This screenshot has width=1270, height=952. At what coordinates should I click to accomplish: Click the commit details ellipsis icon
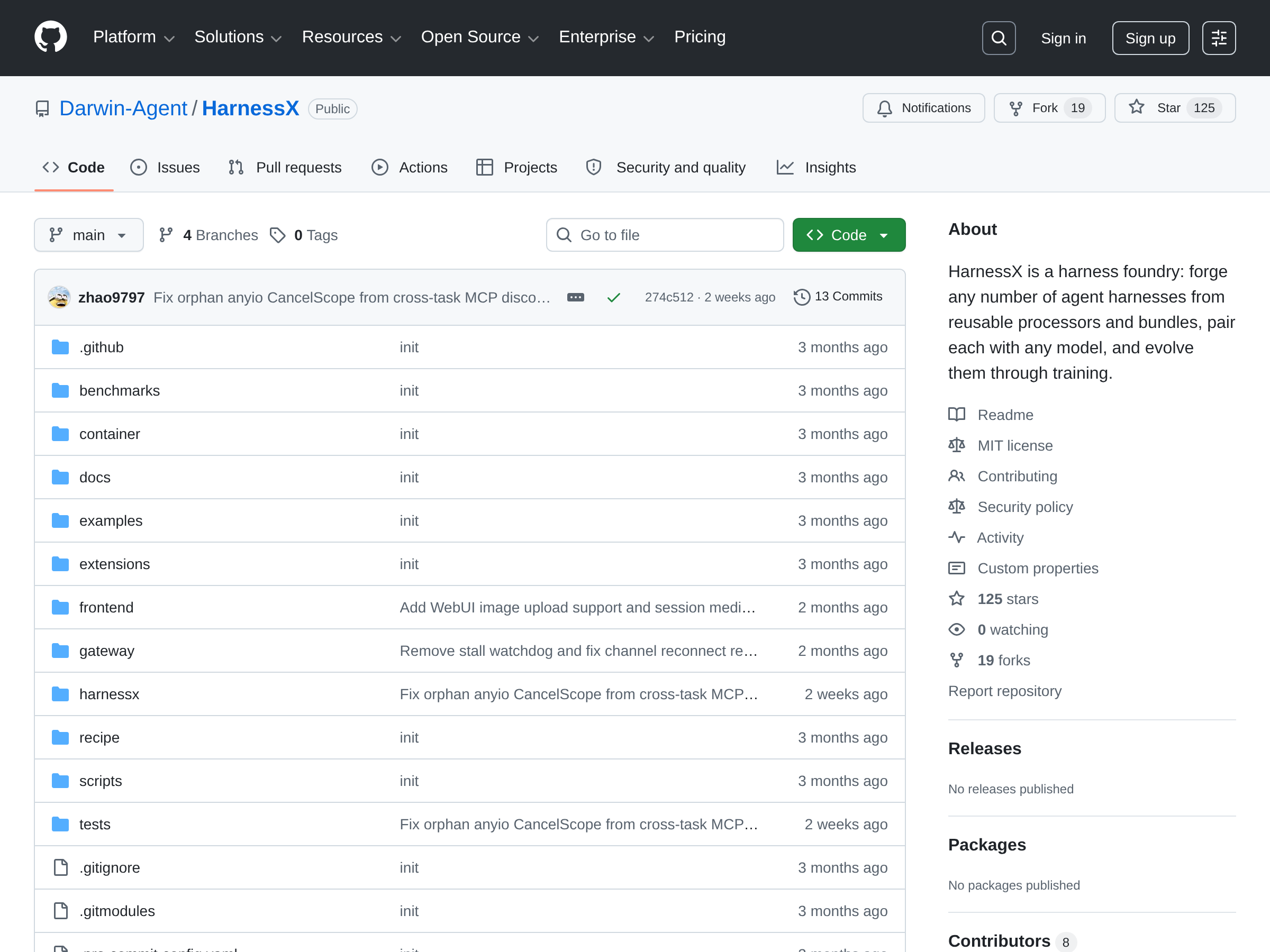click(575, 297)
